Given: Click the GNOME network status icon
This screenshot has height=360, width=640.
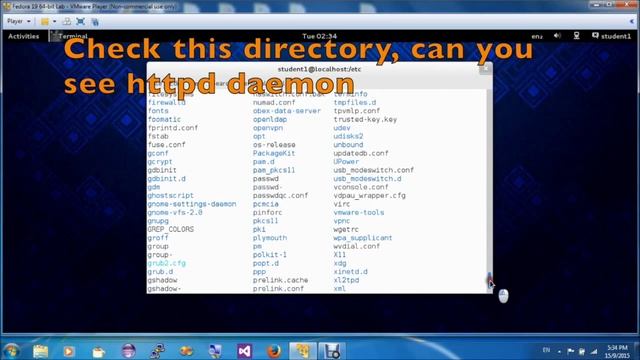Looking at the screenshot, I should (576, 36).
